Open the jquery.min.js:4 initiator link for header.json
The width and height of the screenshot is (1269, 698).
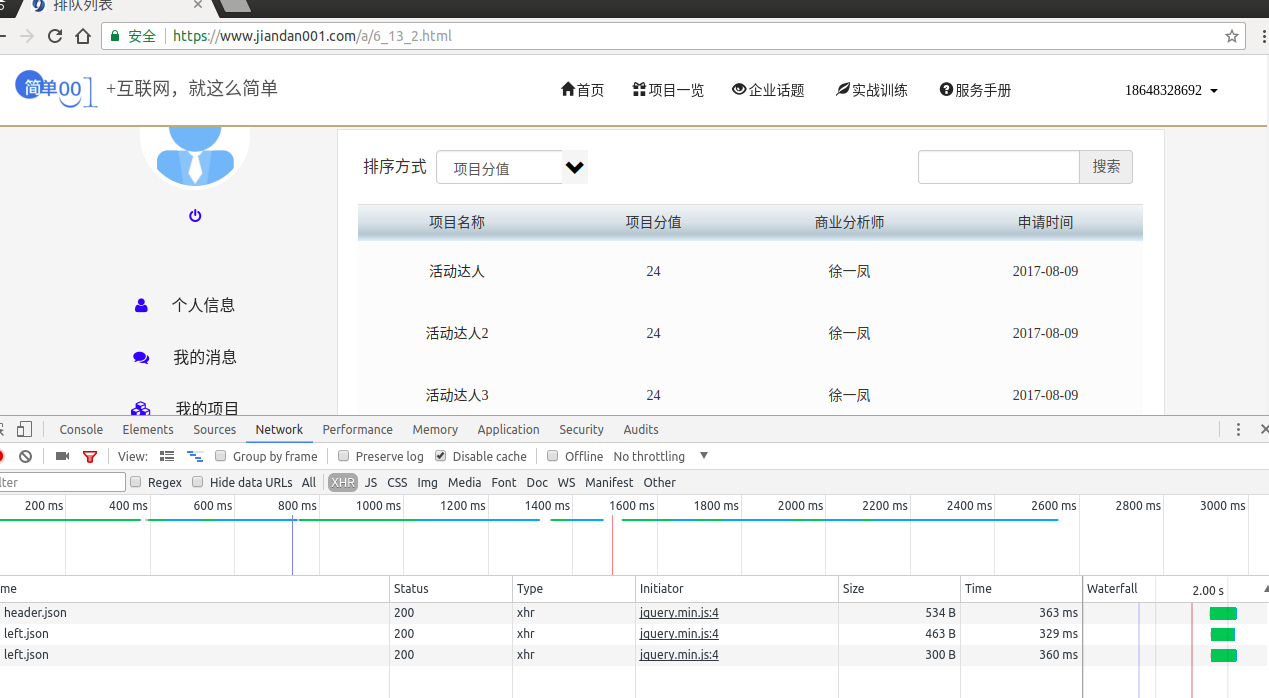coord(679,613)
